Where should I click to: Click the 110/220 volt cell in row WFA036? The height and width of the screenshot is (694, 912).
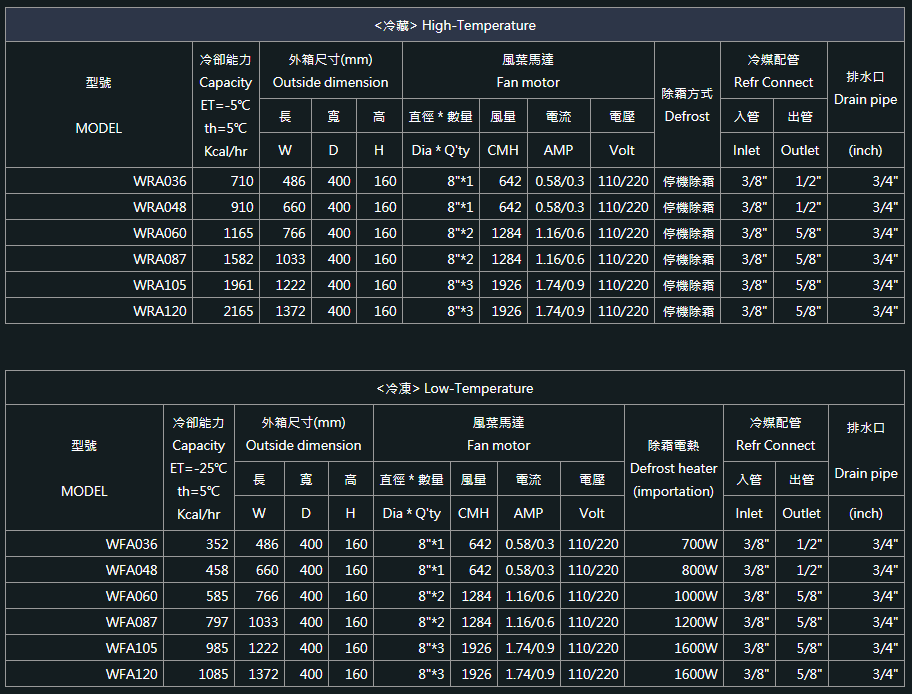[x=593, y=544]
